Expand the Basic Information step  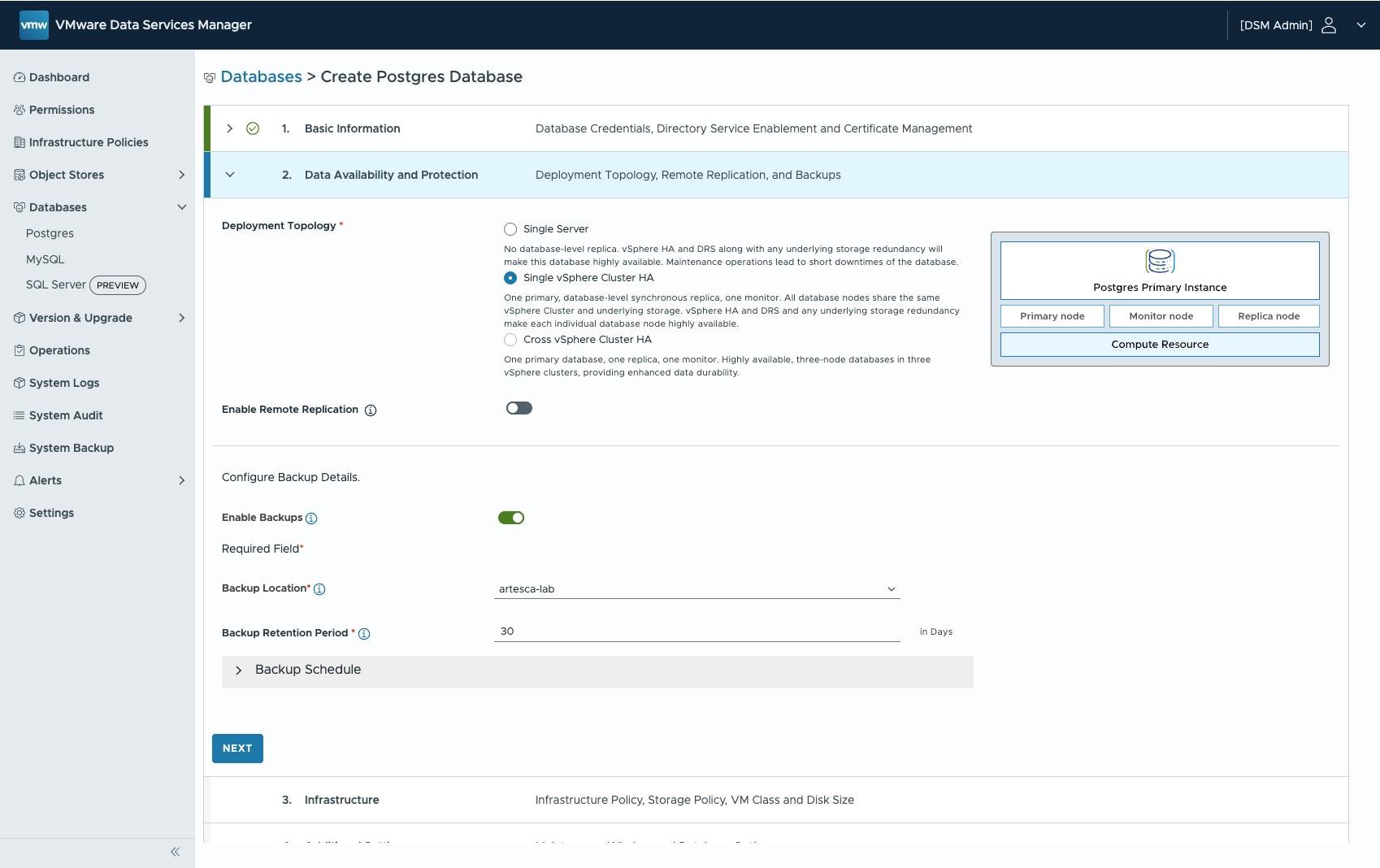(230, 128)
